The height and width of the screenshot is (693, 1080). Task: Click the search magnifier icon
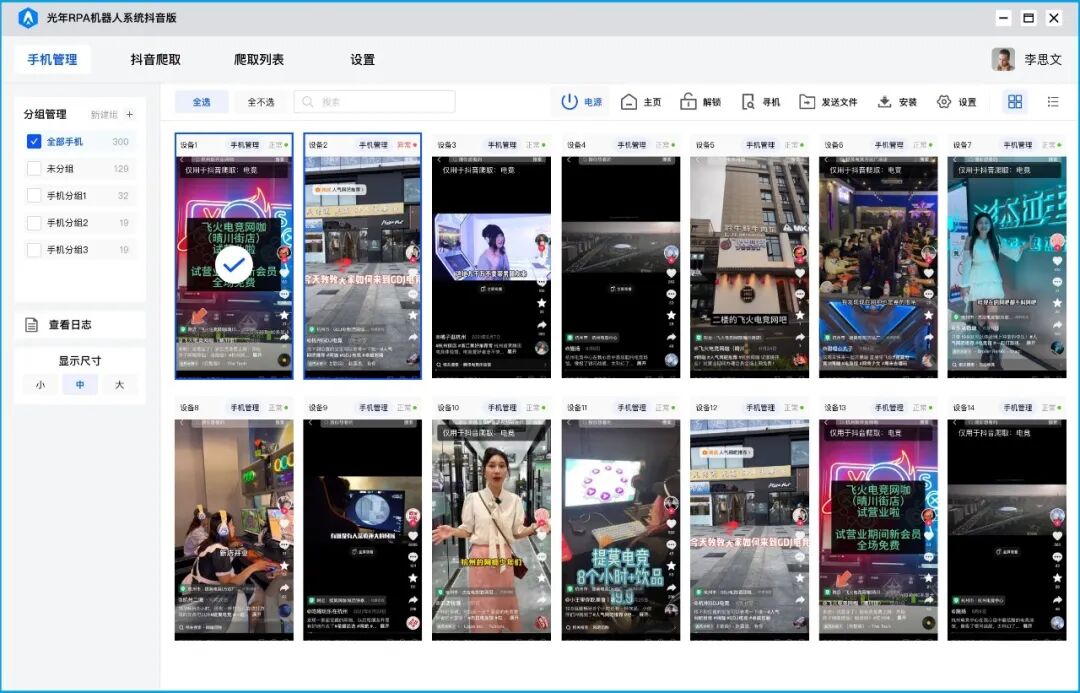coord(308,102)
